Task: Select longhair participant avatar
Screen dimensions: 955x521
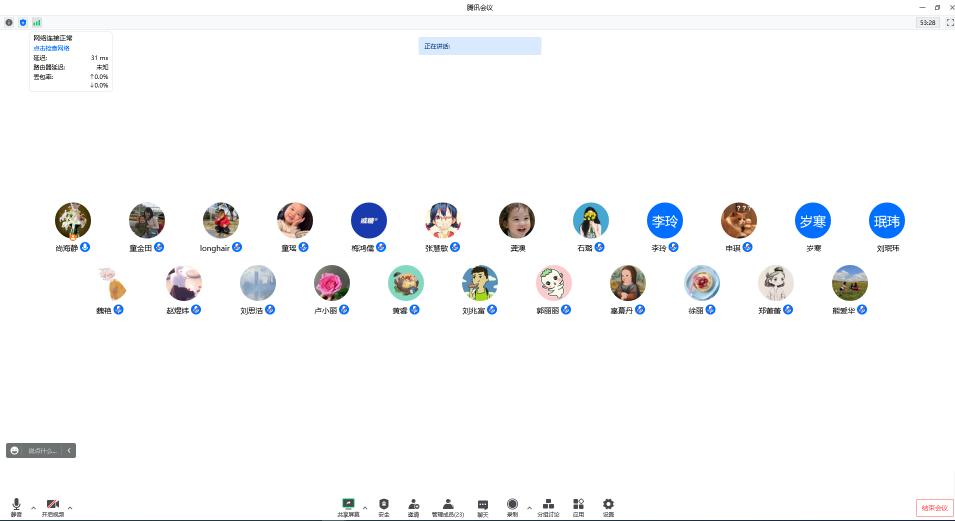Action: coord(221,221)
